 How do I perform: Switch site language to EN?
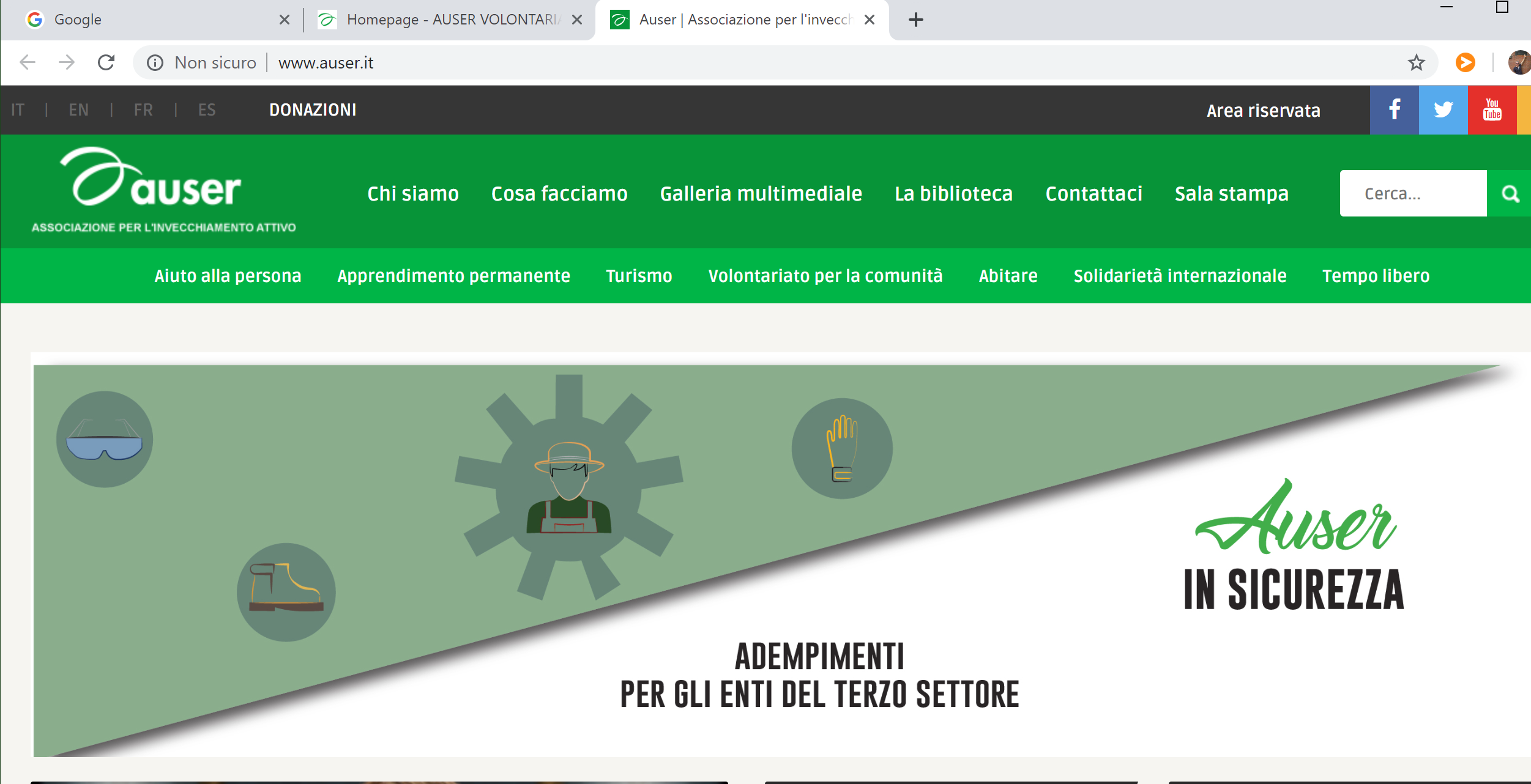(x=78, y=110)
